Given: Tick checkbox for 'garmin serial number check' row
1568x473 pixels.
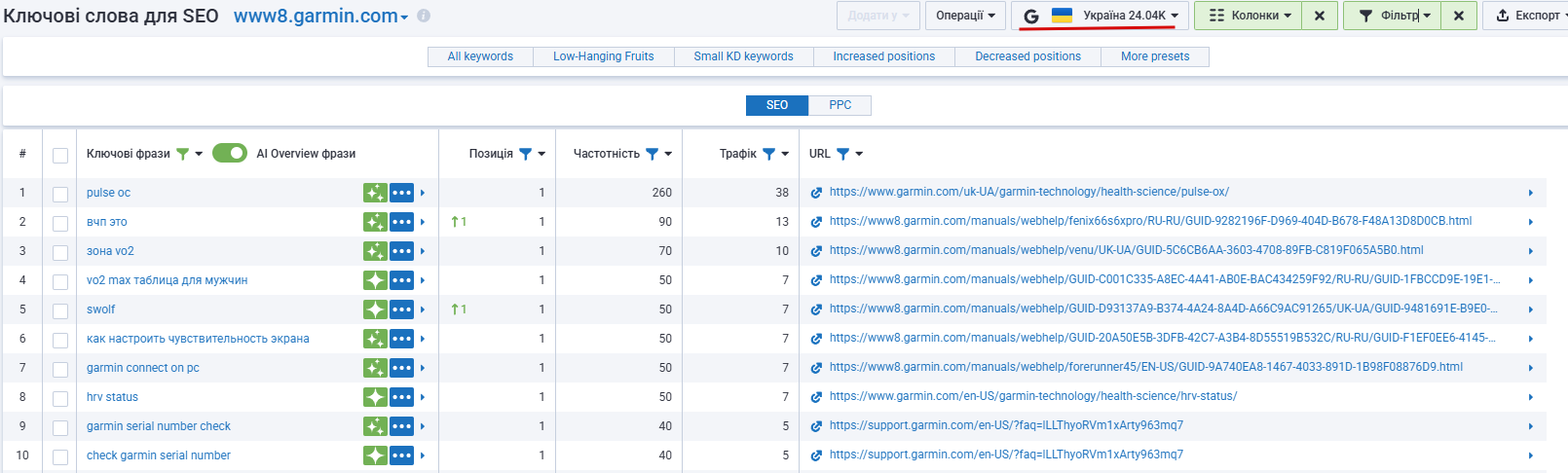Looking at the screenshot, I should pos(60,428).
